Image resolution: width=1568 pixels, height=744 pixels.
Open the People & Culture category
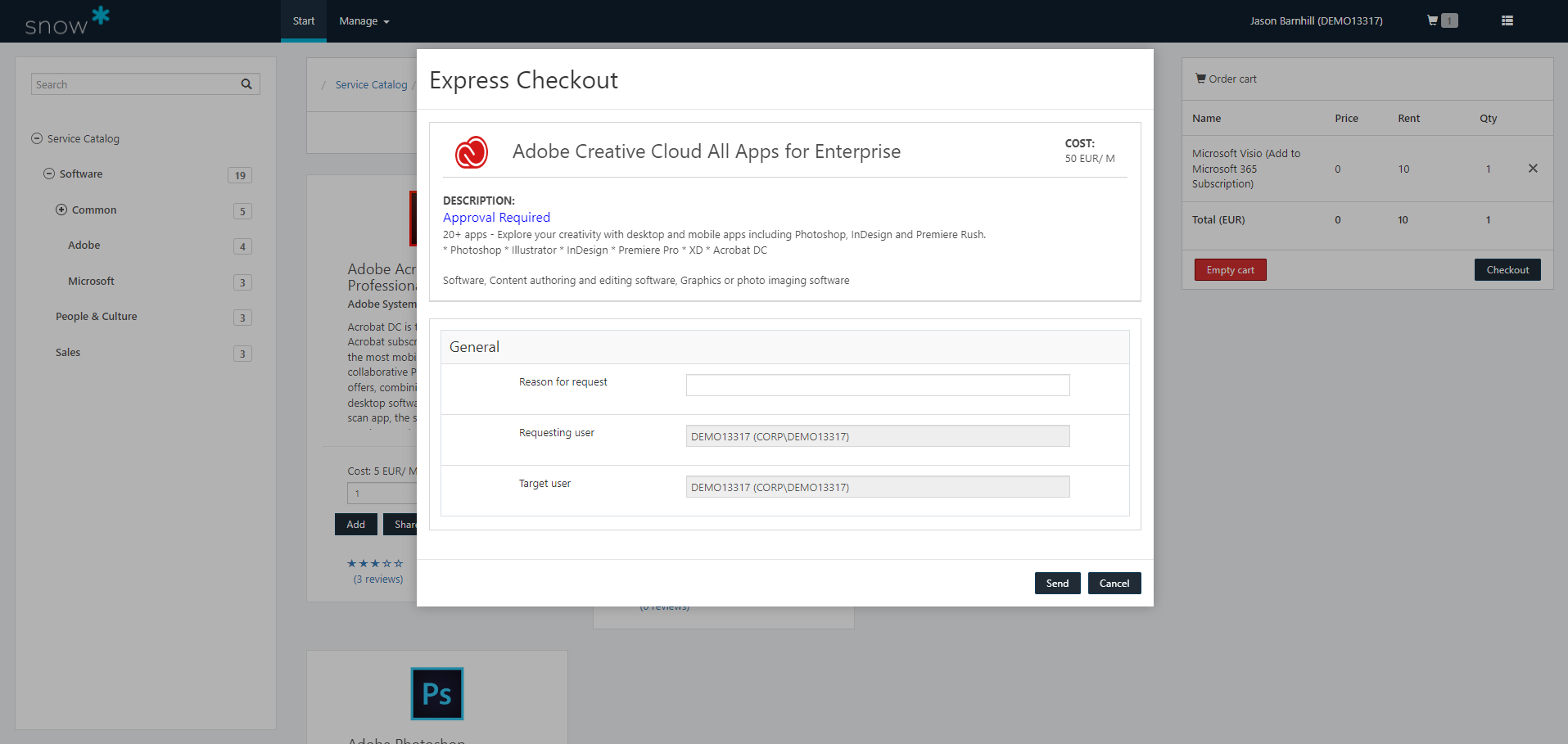[97, 316]
